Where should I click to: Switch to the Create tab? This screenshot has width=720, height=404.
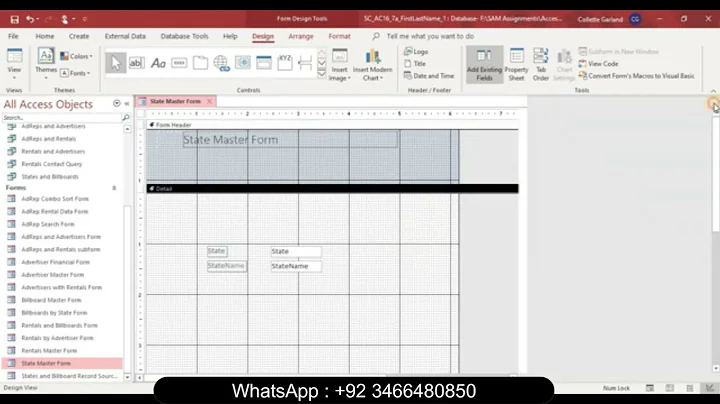tap(79, 36)
